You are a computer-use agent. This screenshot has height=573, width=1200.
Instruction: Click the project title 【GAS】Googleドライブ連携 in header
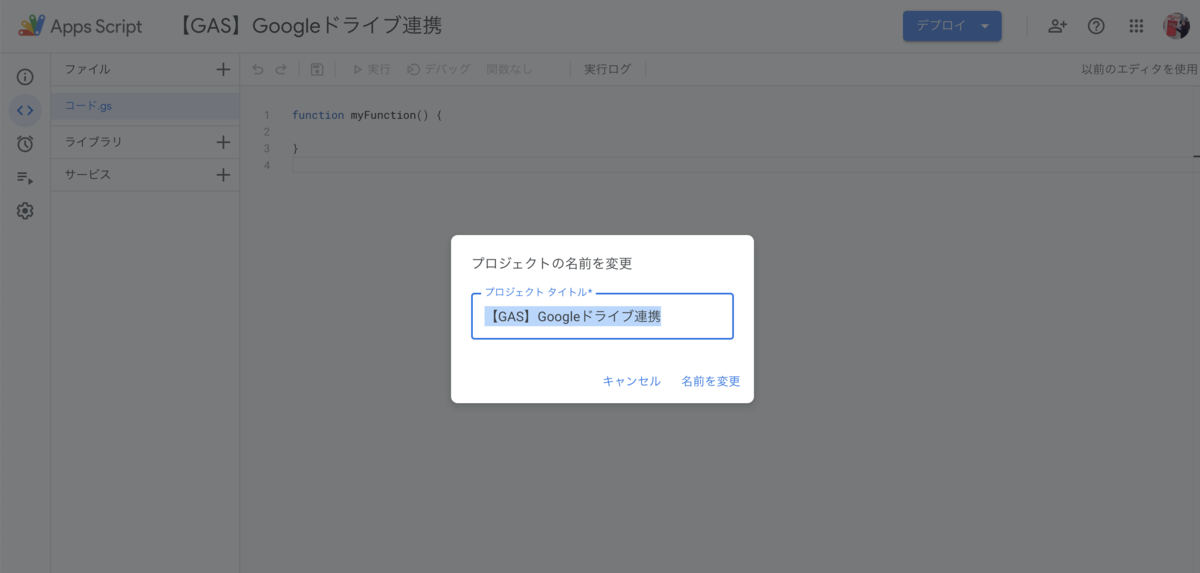click(308, 26)
